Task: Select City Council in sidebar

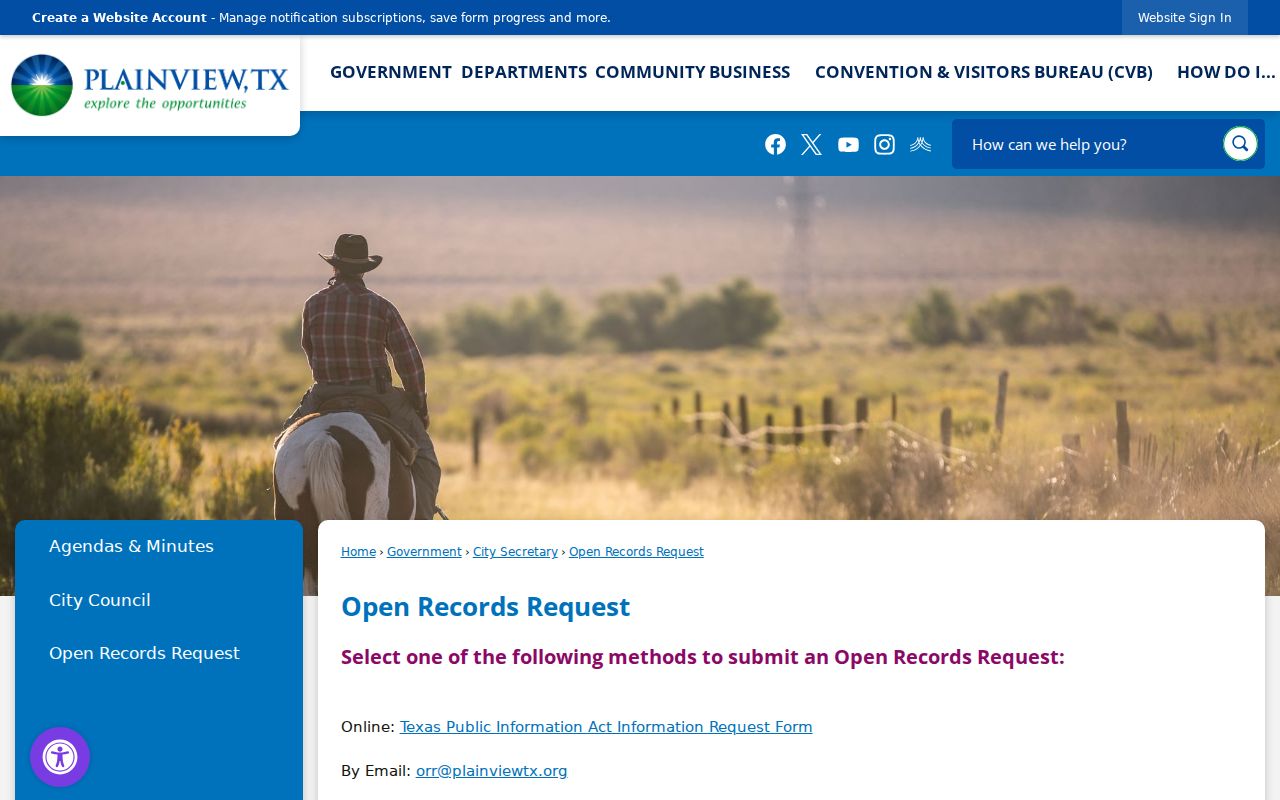Action: tap(100, 600)
